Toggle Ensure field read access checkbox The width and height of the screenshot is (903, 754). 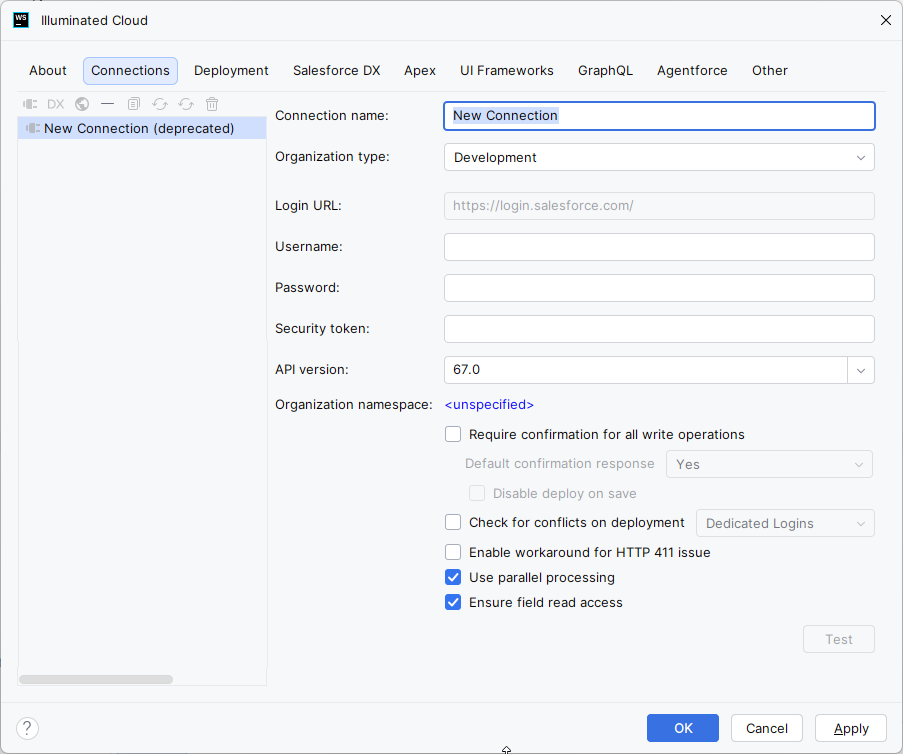point(453,603)
